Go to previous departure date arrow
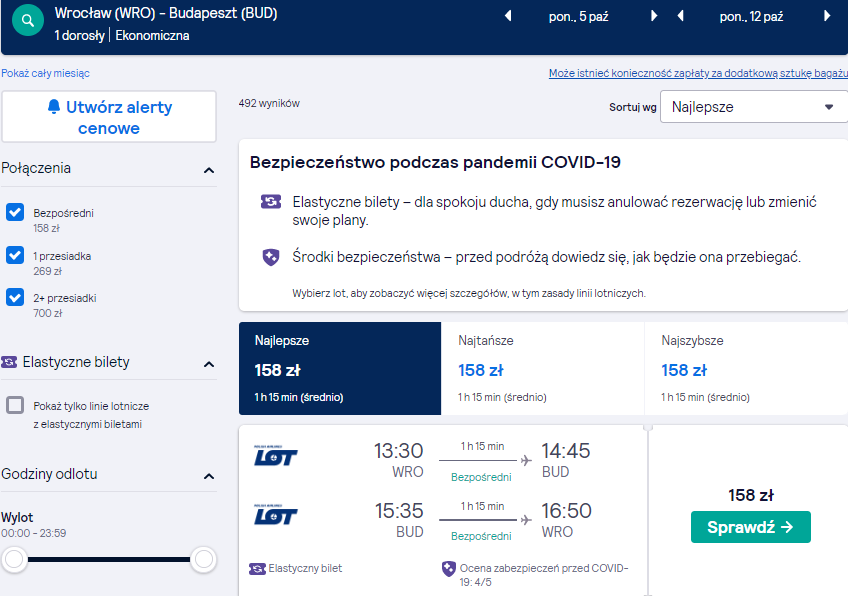The image size is (848, 596). click(508, 16)
